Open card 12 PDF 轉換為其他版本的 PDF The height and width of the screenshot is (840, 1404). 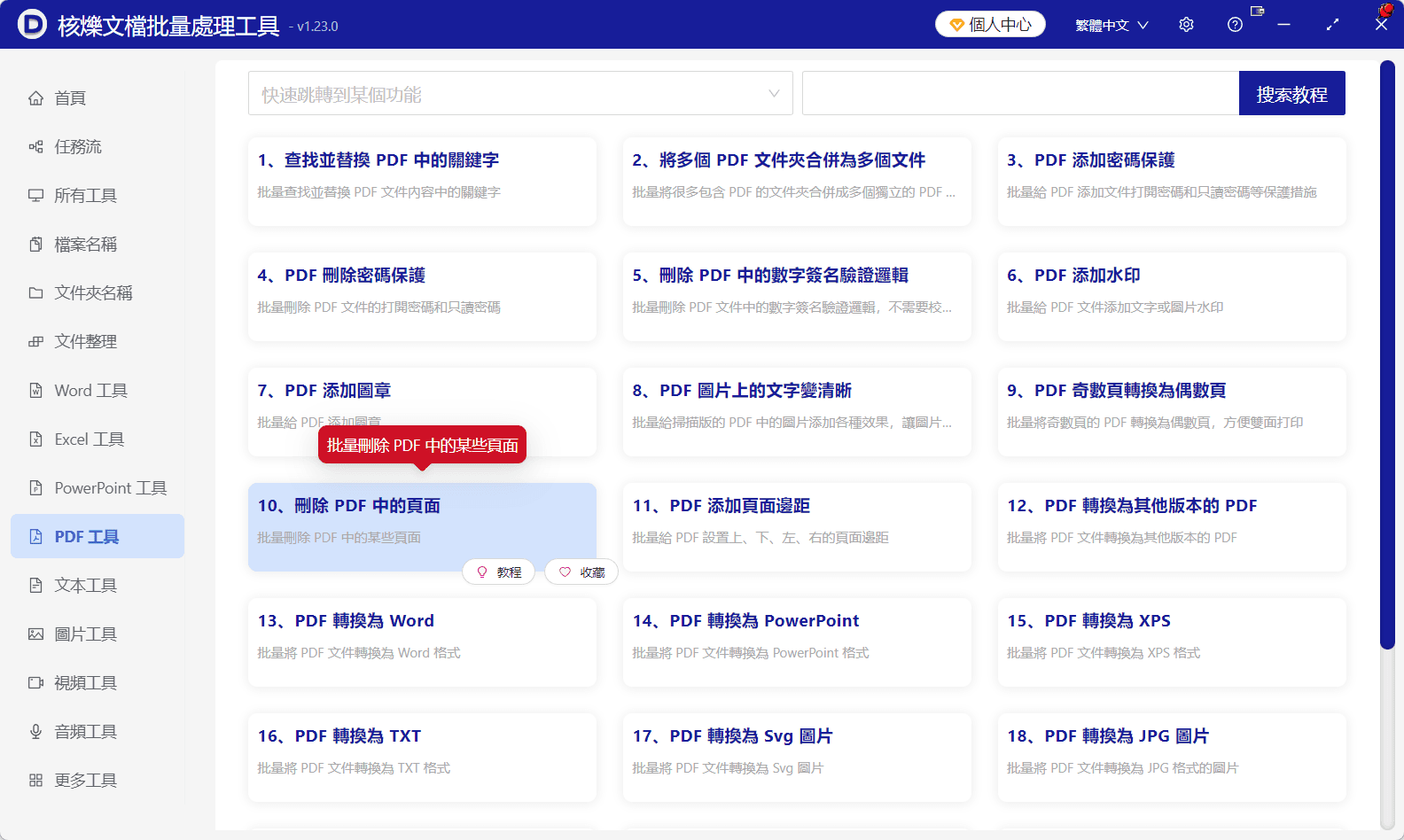point(1172,527)
